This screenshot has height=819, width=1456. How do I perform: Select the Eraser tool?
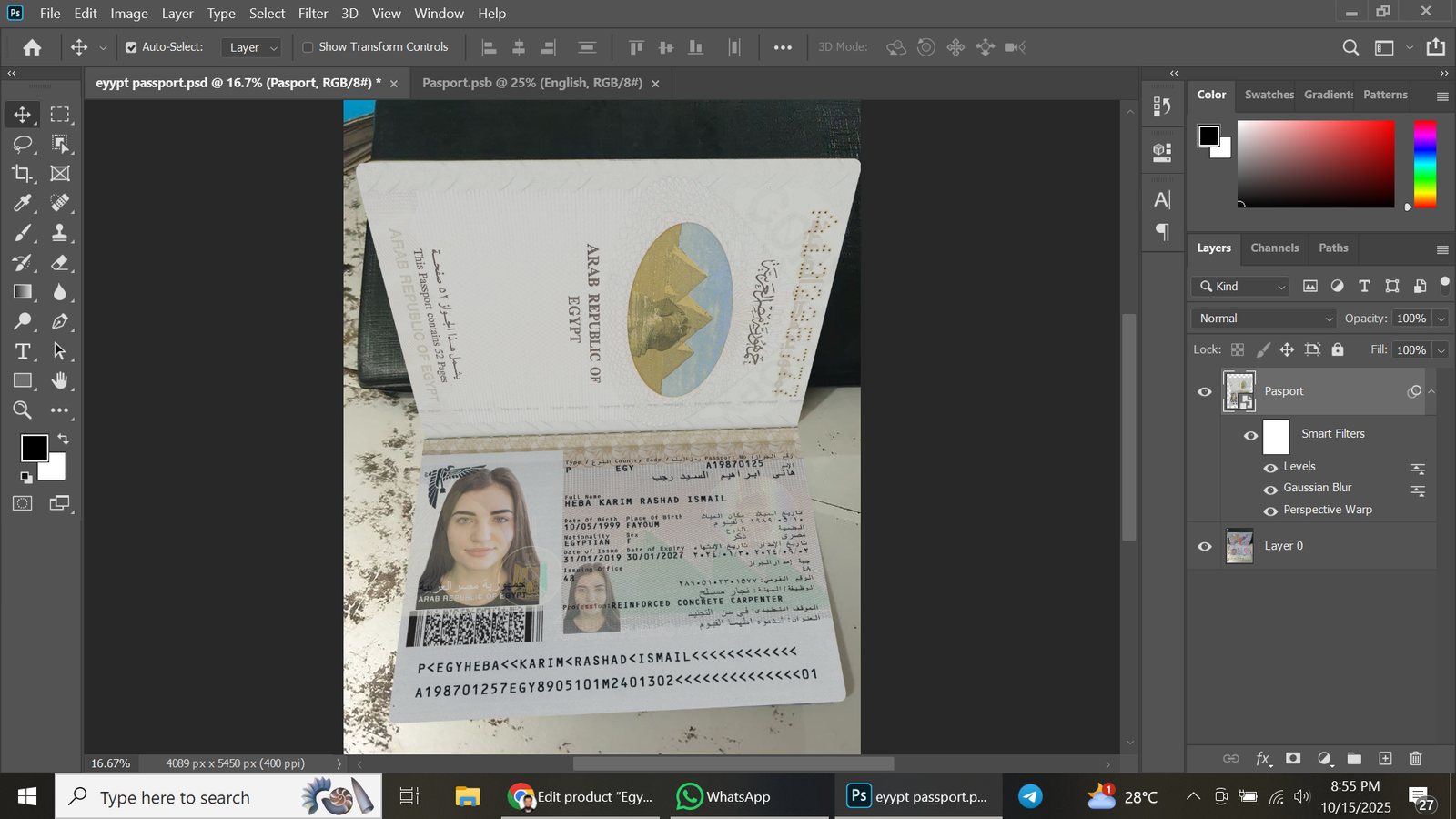[60, 263]
